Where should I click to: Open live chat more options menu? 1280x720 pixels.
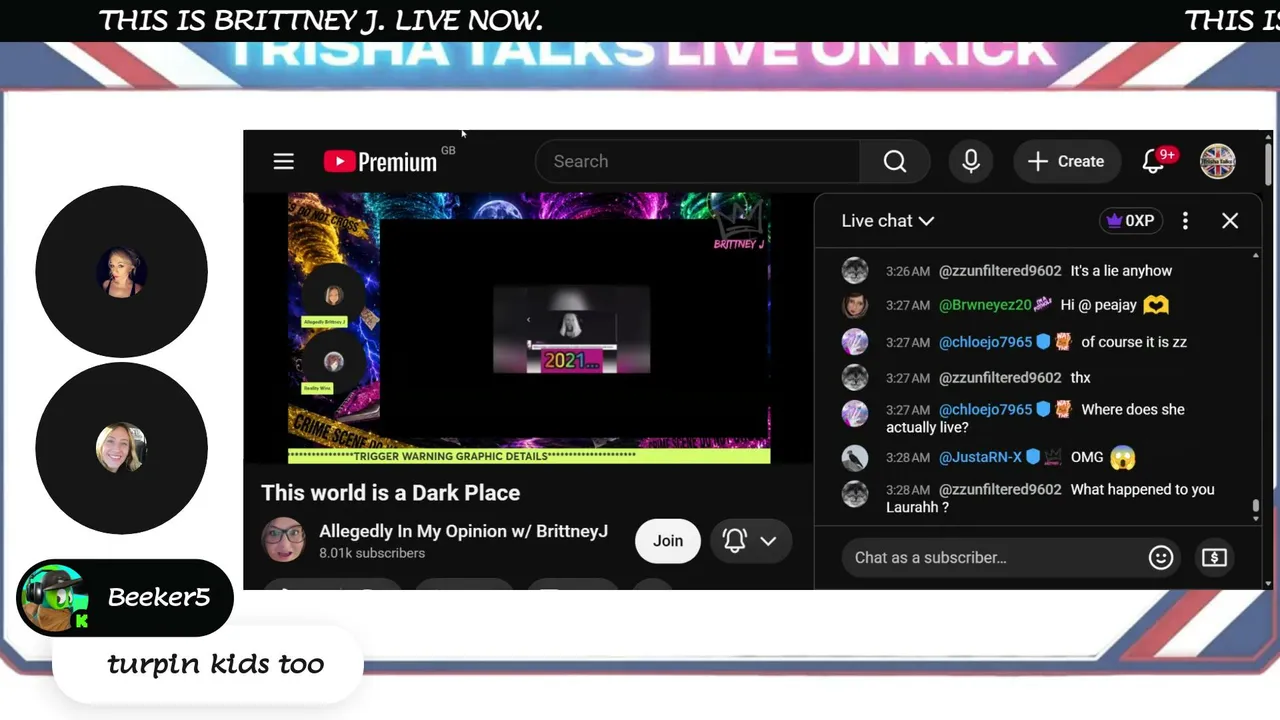click(x=1185, y=221)
